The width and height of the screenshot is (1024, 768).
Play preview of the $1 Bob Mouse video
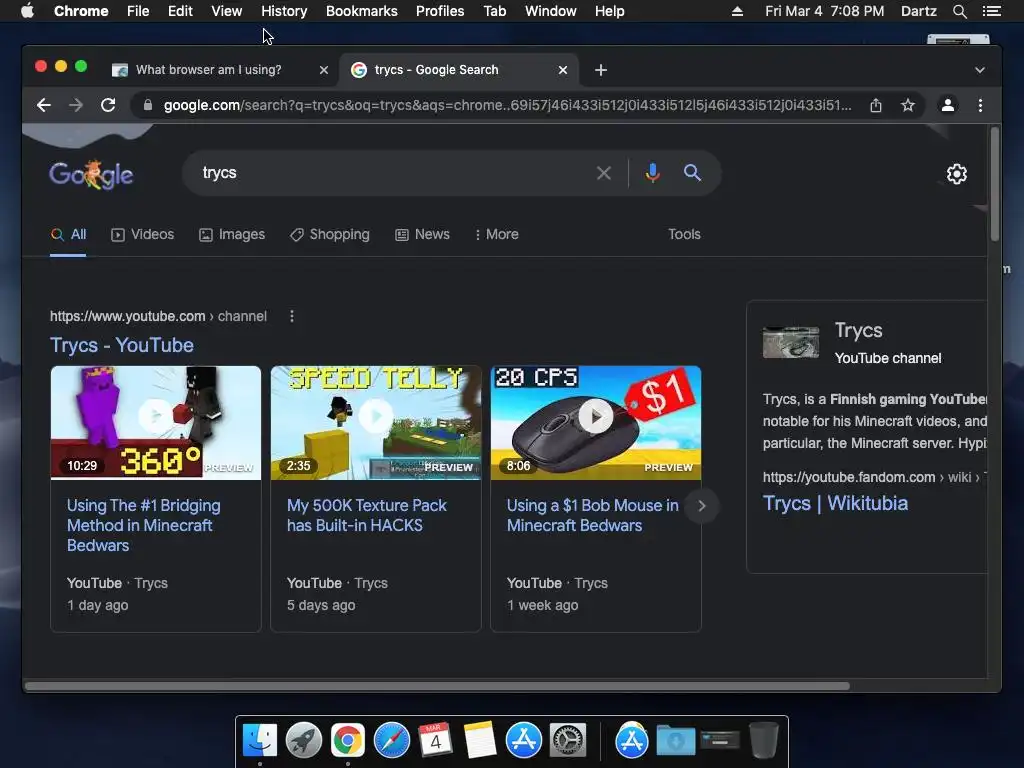(596, 416)
